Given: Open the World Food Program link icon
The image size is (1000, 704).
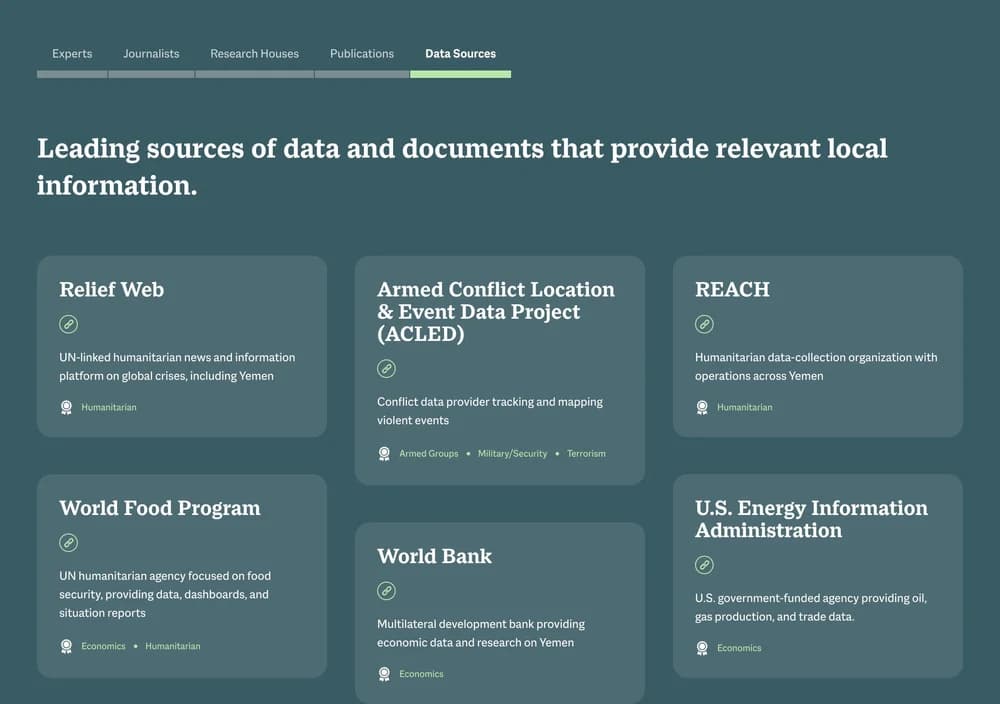Looking at the screenshot, I should 68,543.
